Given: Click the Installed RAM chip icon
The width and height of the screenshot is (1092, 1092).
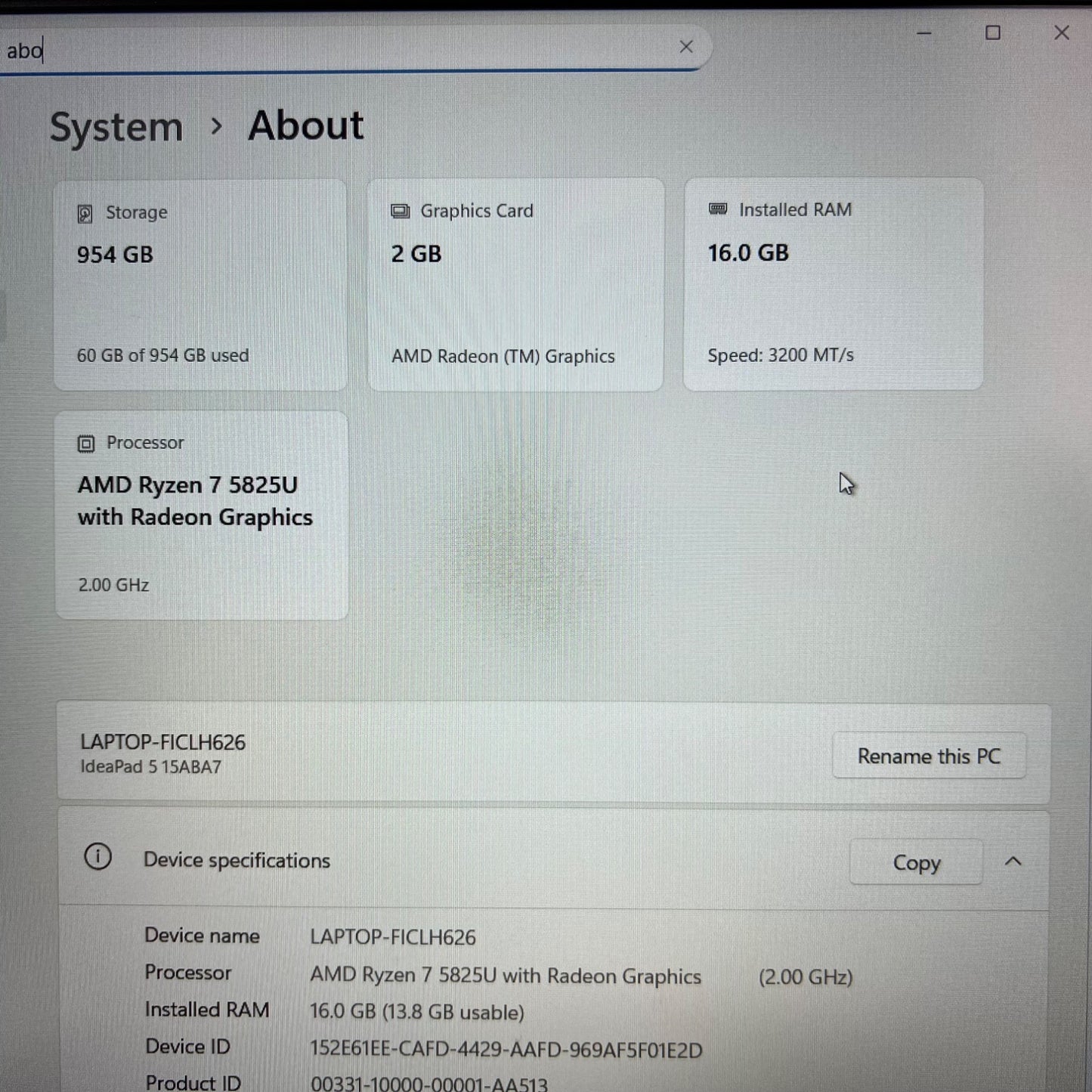Looking at the screenshot, I should pyautogui.click(x=718, y=209).
